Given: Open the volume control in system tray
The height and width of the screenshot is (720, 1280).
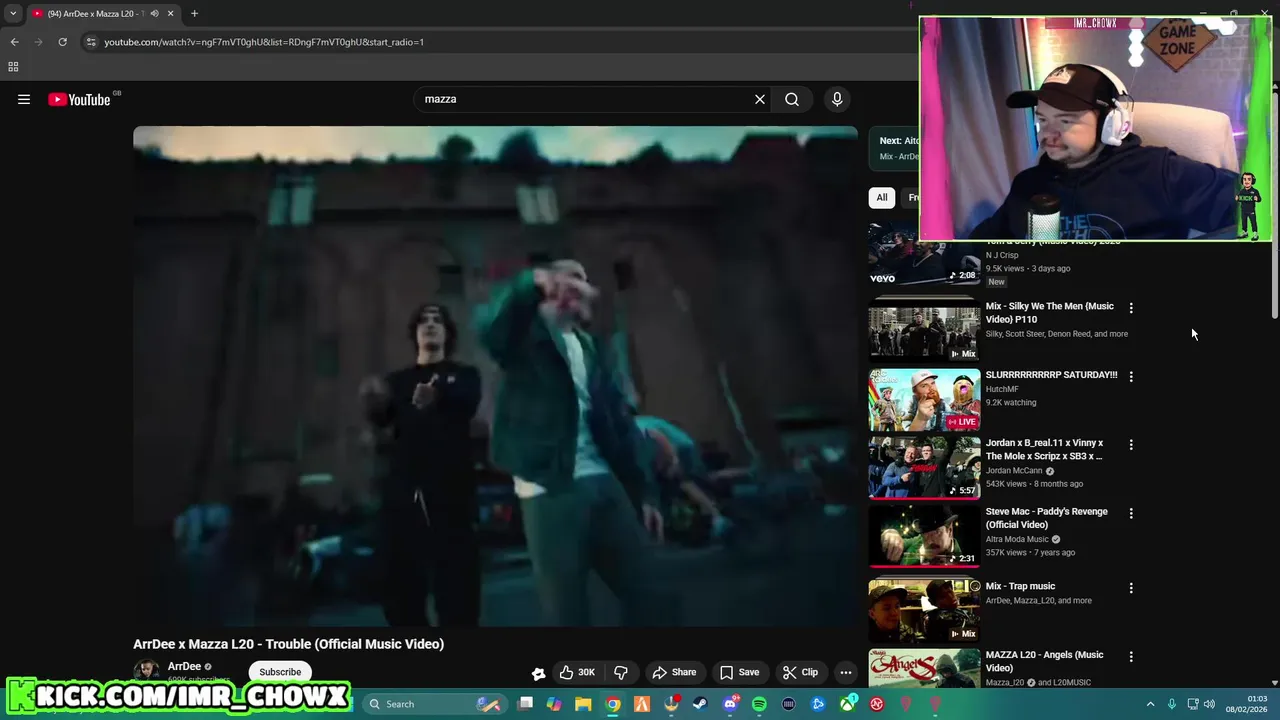Looking at the screenshot, I should [1209, 704].
